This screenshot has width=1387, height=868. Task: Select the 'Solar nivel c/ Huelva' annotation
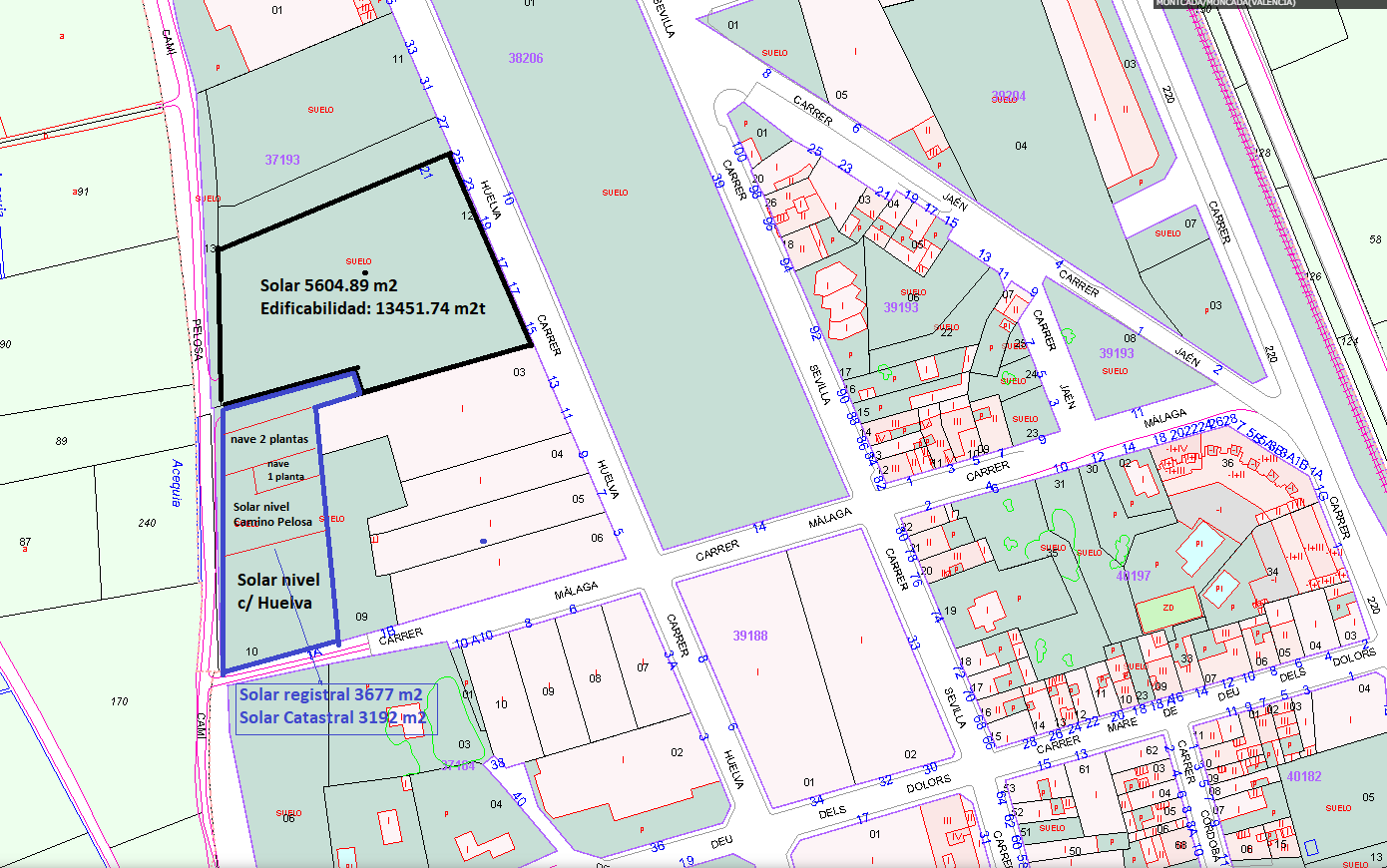pyautogui.click(x=277, y=592)
